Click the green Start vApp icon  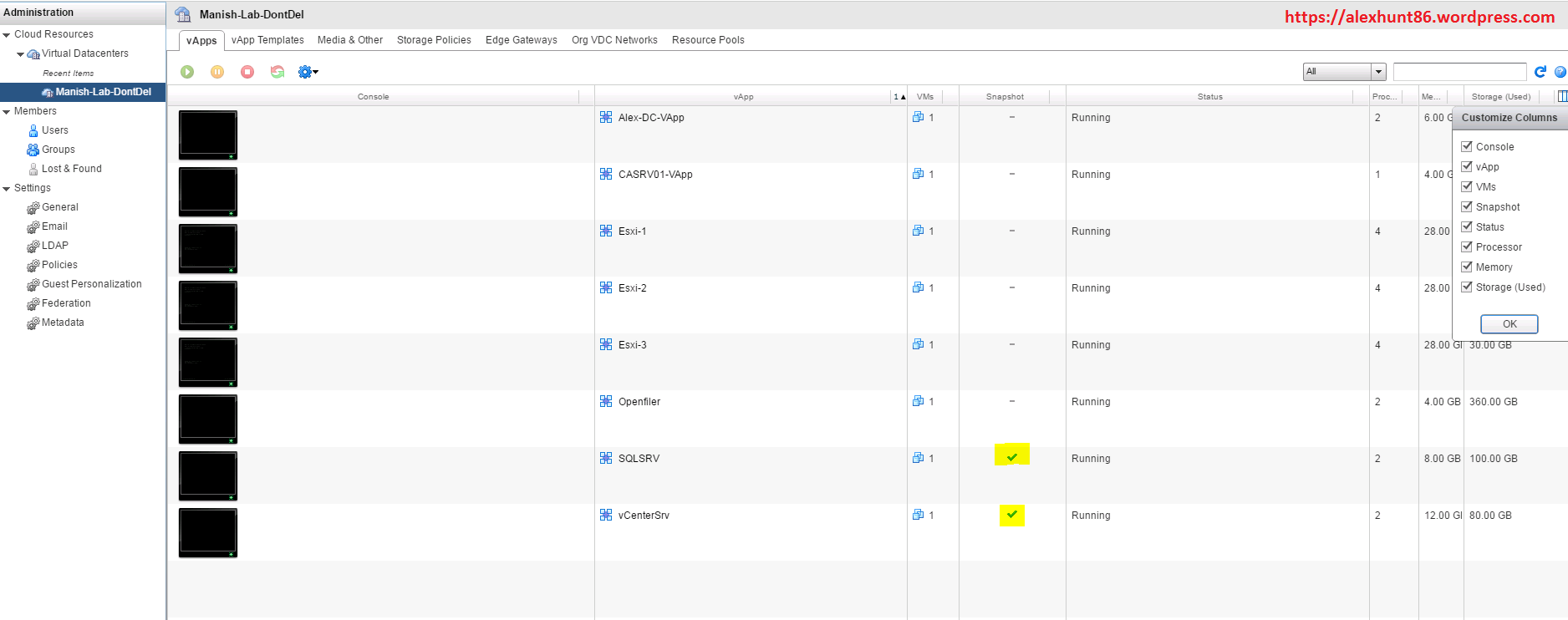click(187, 72)
